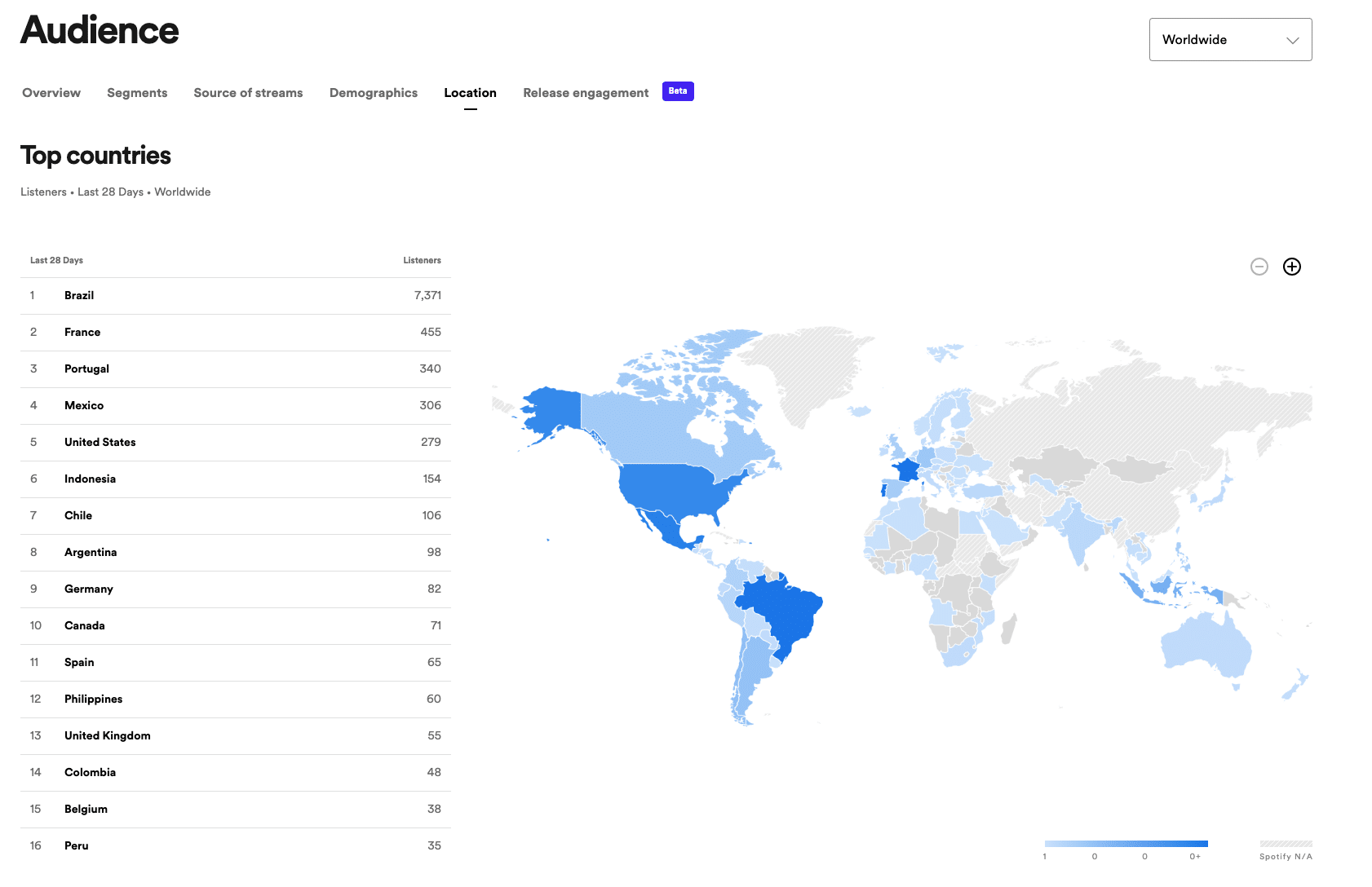The height and width of the screenshot is (887, 1372).
Task: Click the United States on the map
Action: [677, 489]
